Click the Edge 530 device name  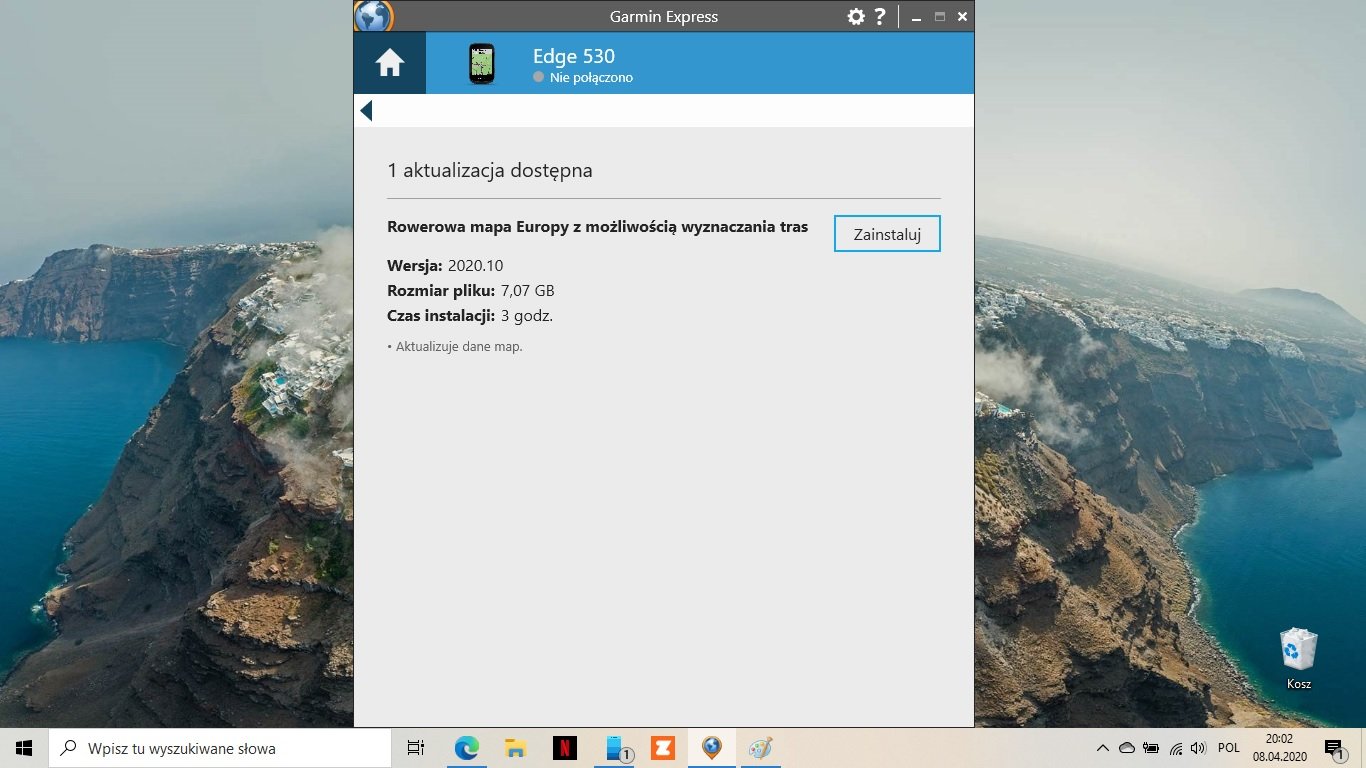point(574,56)
